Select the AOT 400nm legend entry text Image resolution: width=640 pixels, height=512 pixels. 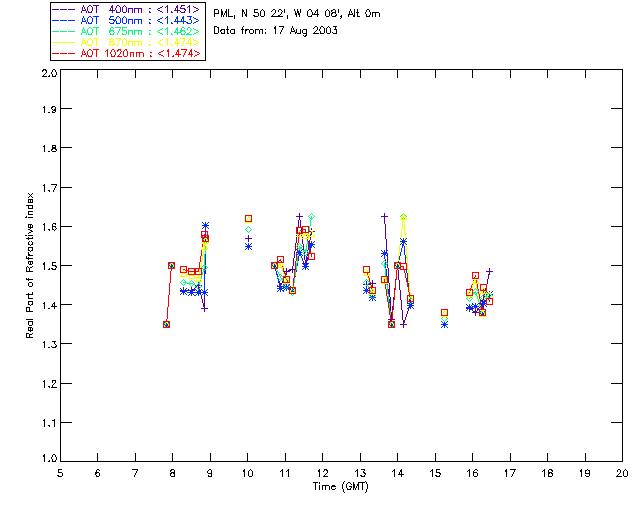140,9
